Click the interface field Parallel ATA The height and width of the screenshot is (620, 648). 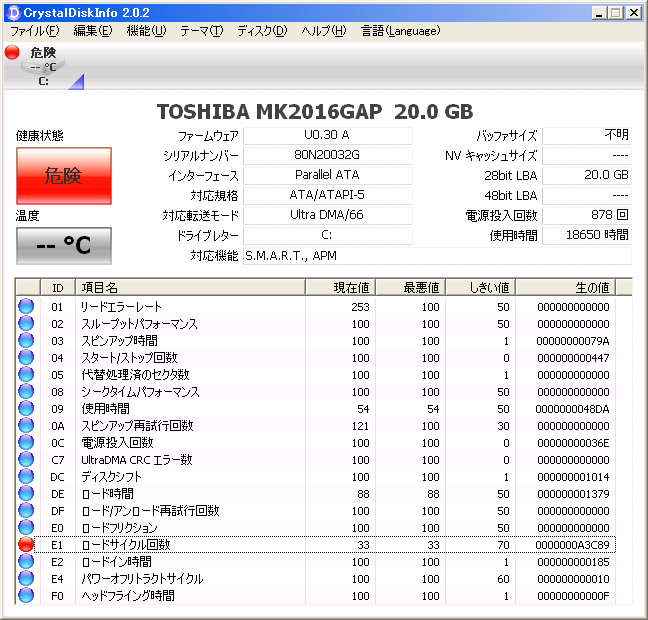point(328,175)
